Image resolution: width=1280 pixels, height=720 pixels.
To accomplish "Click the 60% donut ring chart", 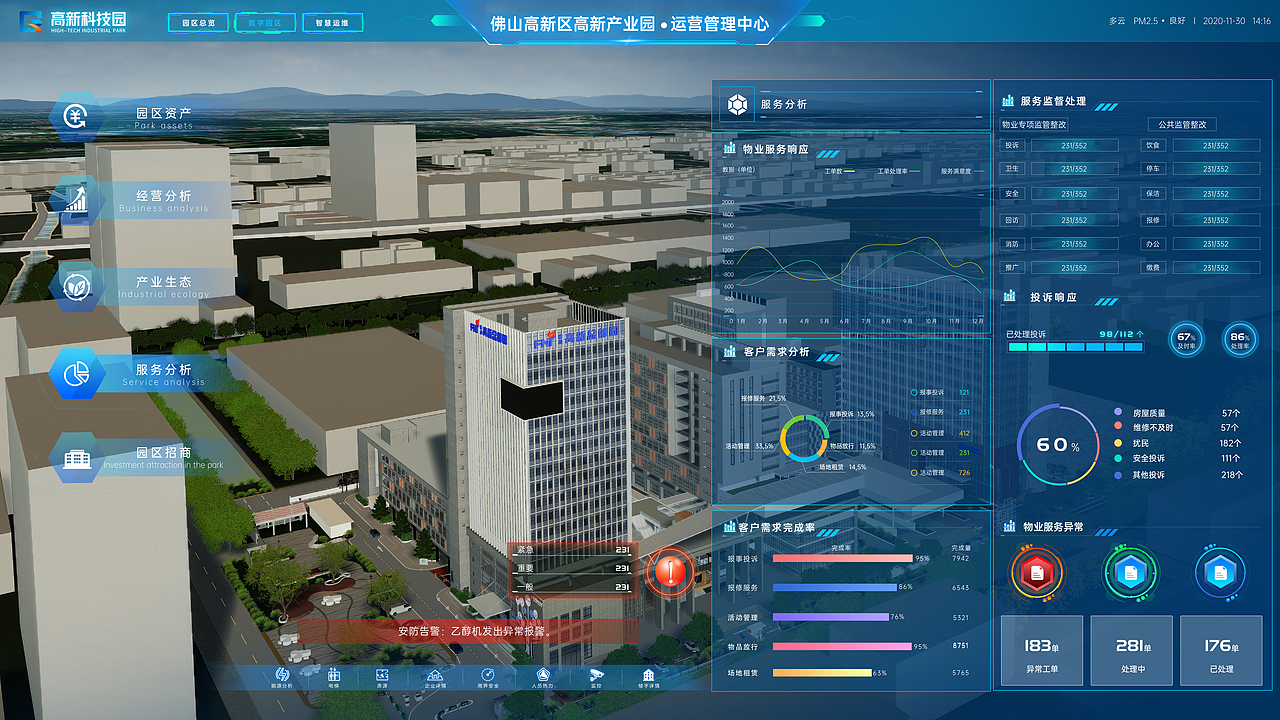I will tap(1058, 445).
